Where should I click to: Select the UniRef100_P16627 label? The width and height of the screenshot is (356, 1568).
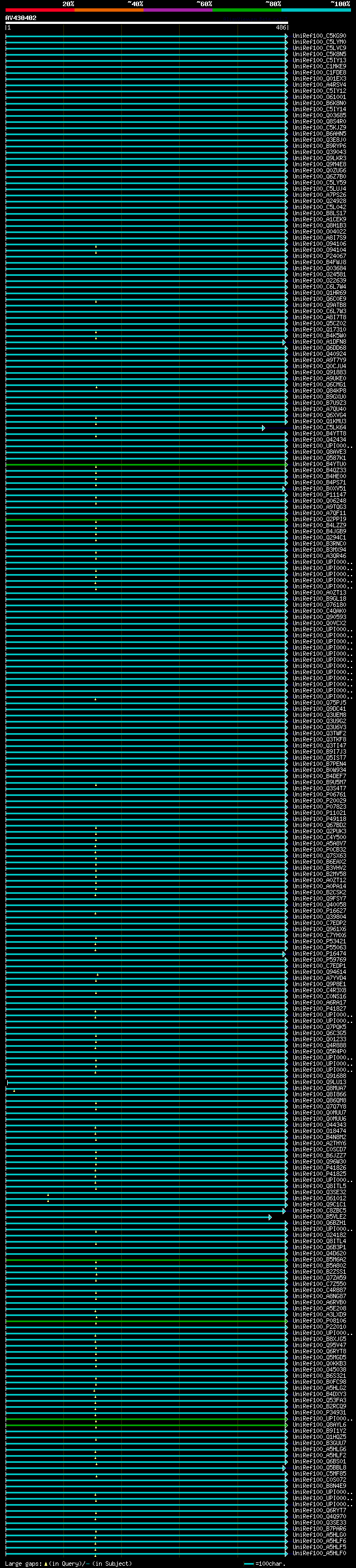(x=319, y=911)
